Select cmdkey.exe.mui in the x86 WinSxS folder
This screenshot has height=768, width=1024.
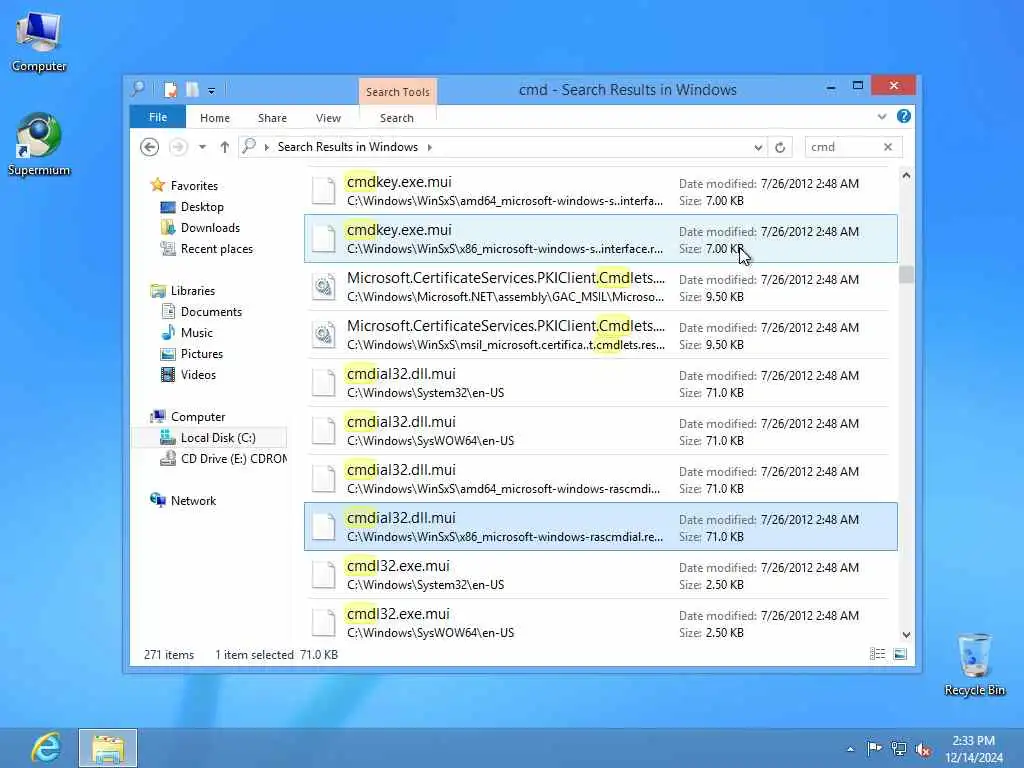(601, 238)
